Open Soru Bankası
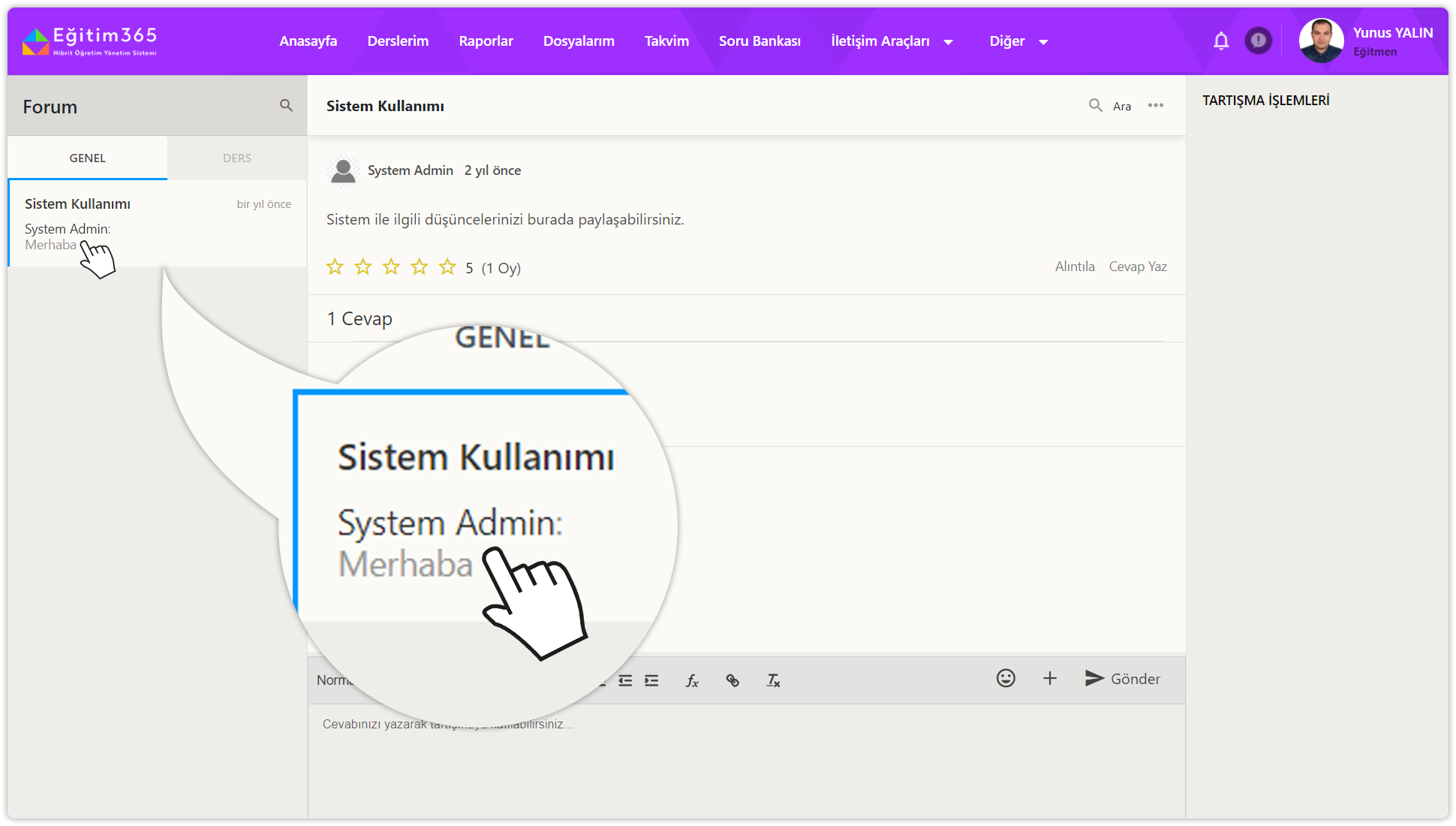The height and width of the screenshot is (826, 1456). pyautogui.click(x=760, y=41)
